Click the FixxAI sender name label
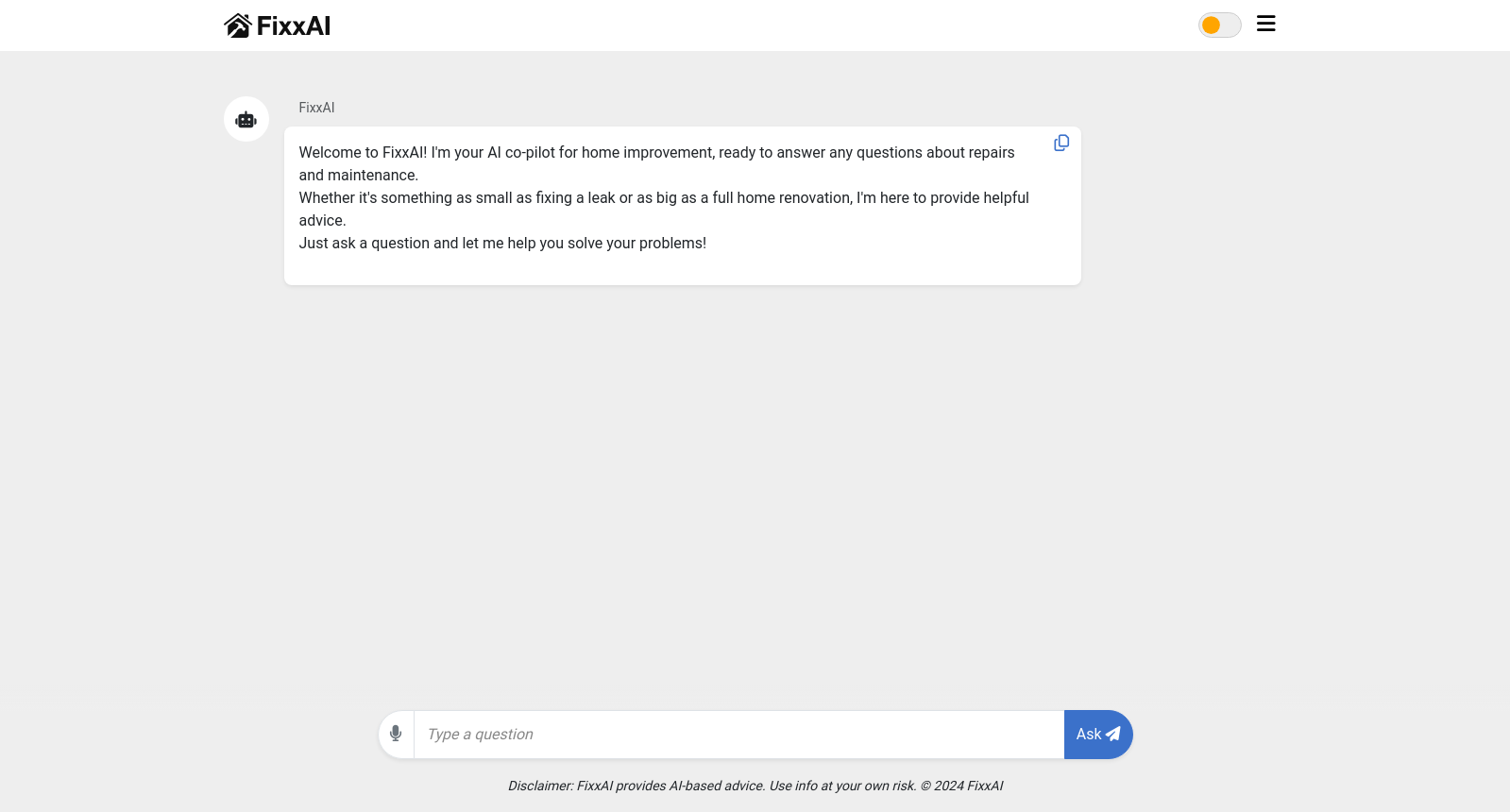This screenshot has width=1510, height=812. 316,108
